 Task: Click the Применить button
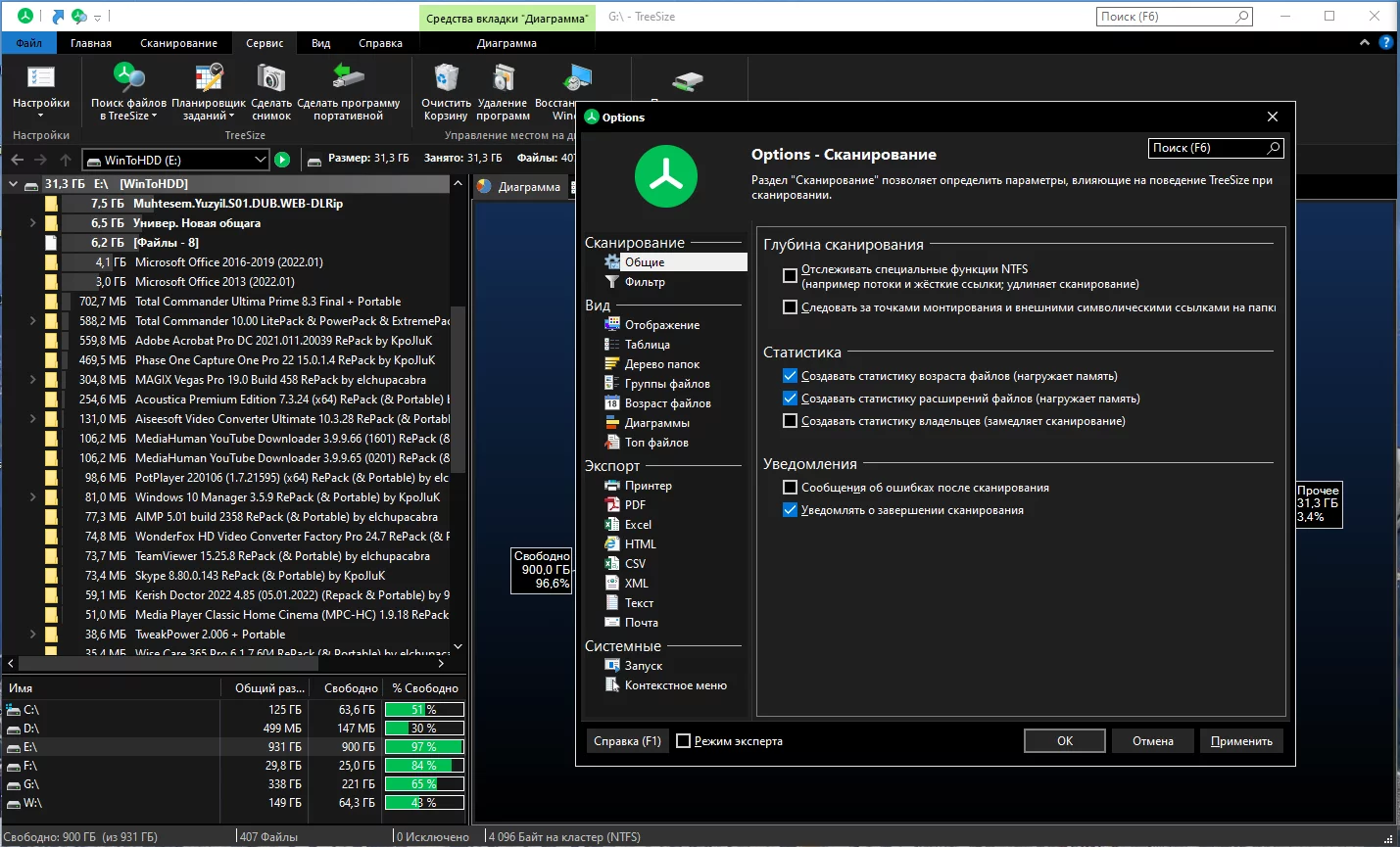click(x=1241, y=741)
